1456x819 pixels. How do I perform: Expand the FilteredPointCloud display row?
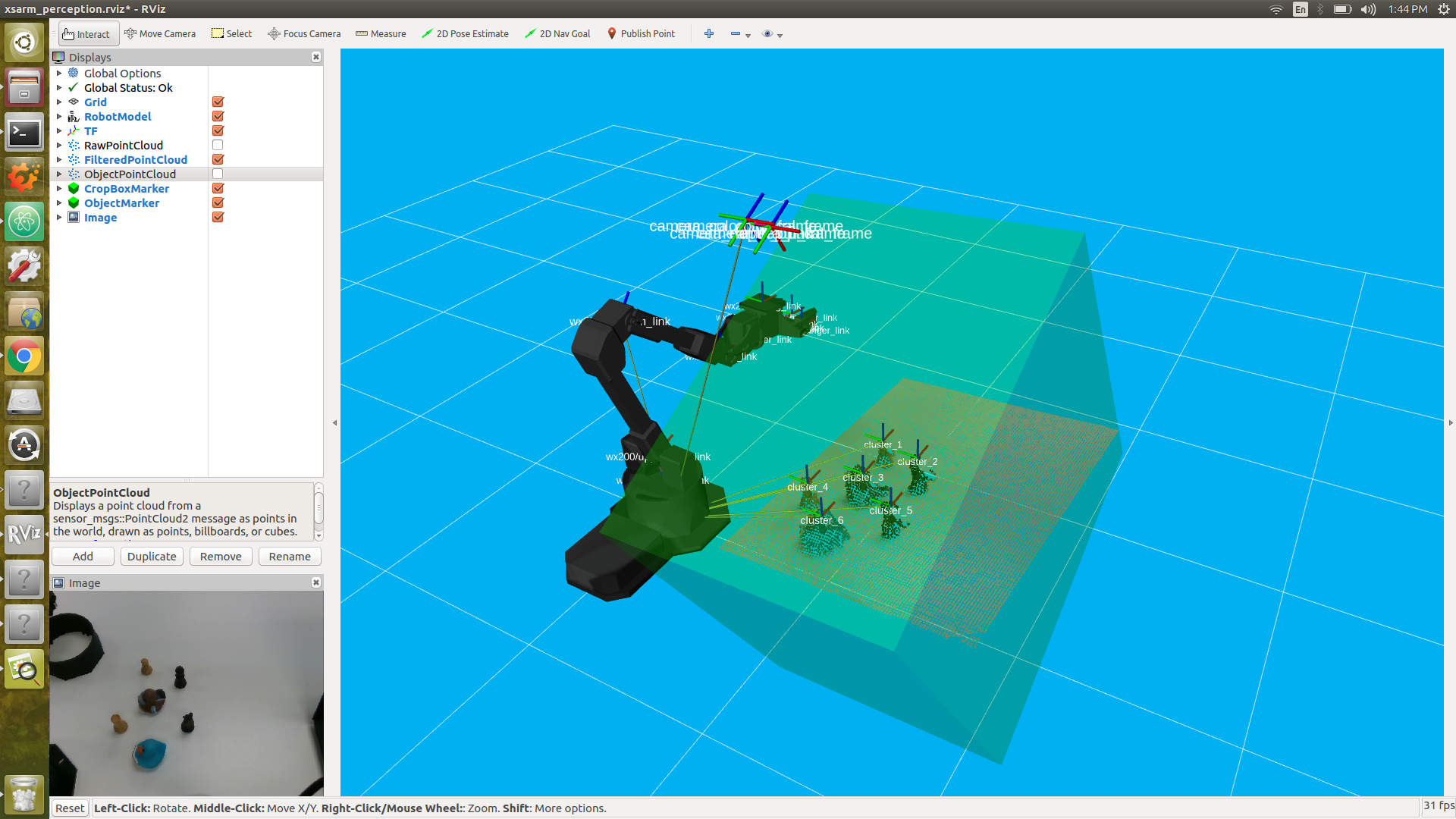point(59,160)
